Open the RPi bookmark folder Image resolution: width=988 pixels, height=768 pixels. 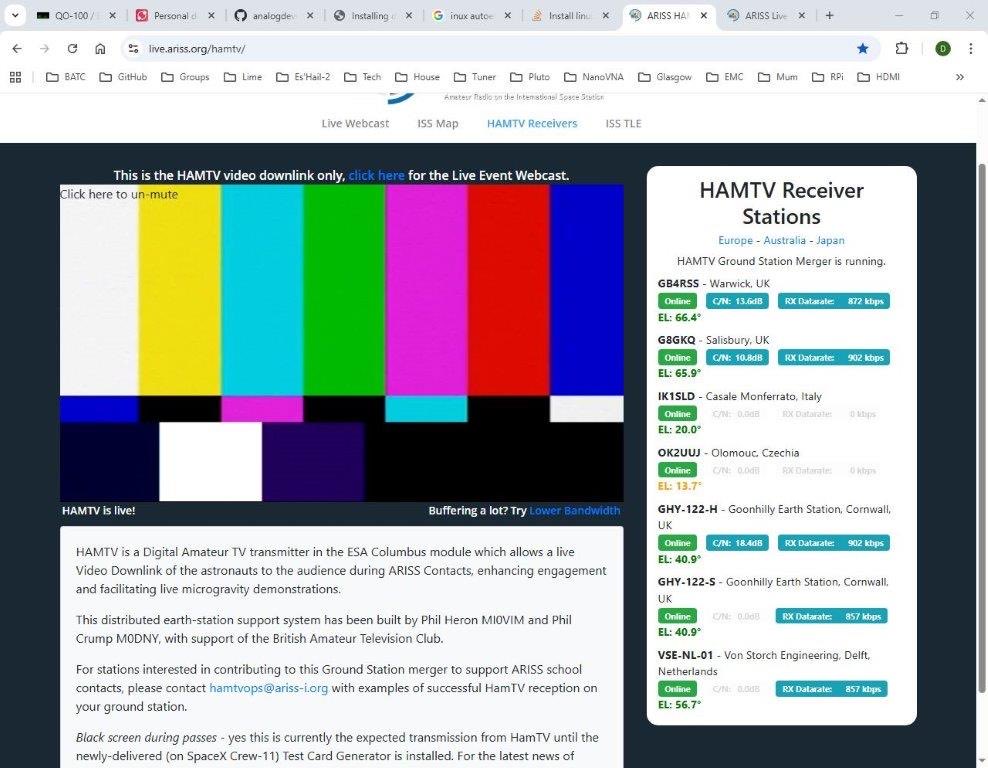tap(828, 77)
